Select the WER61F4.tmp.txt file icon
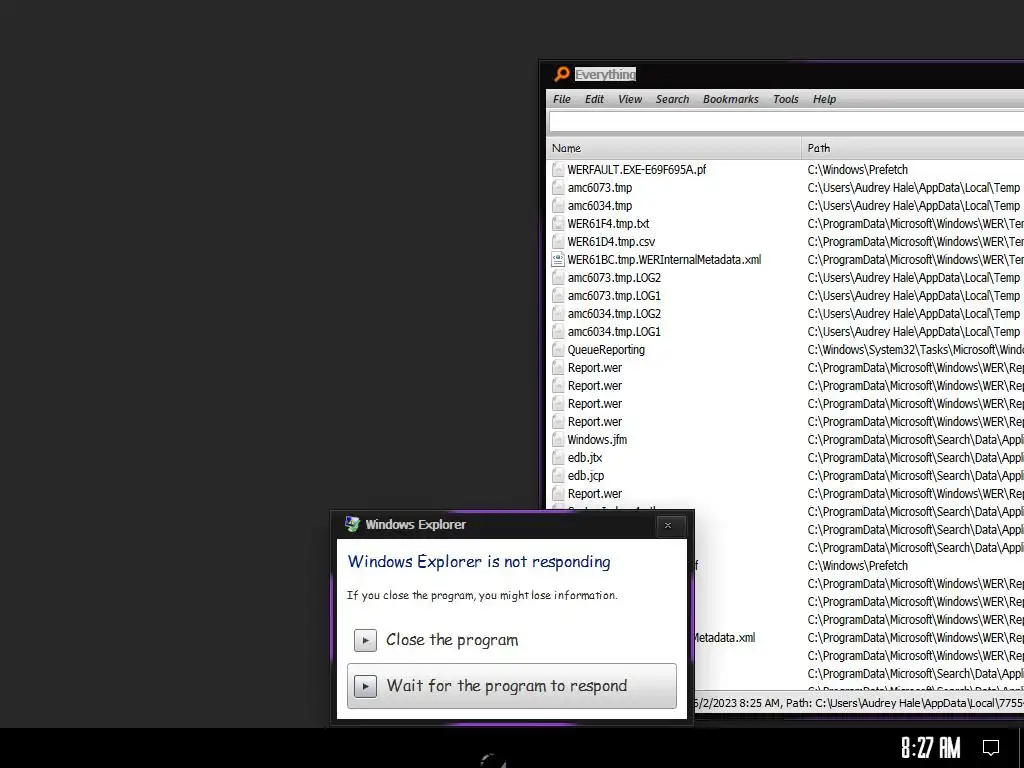The height and width of the screenshot is (768, 1024). [x=558, y=224]
